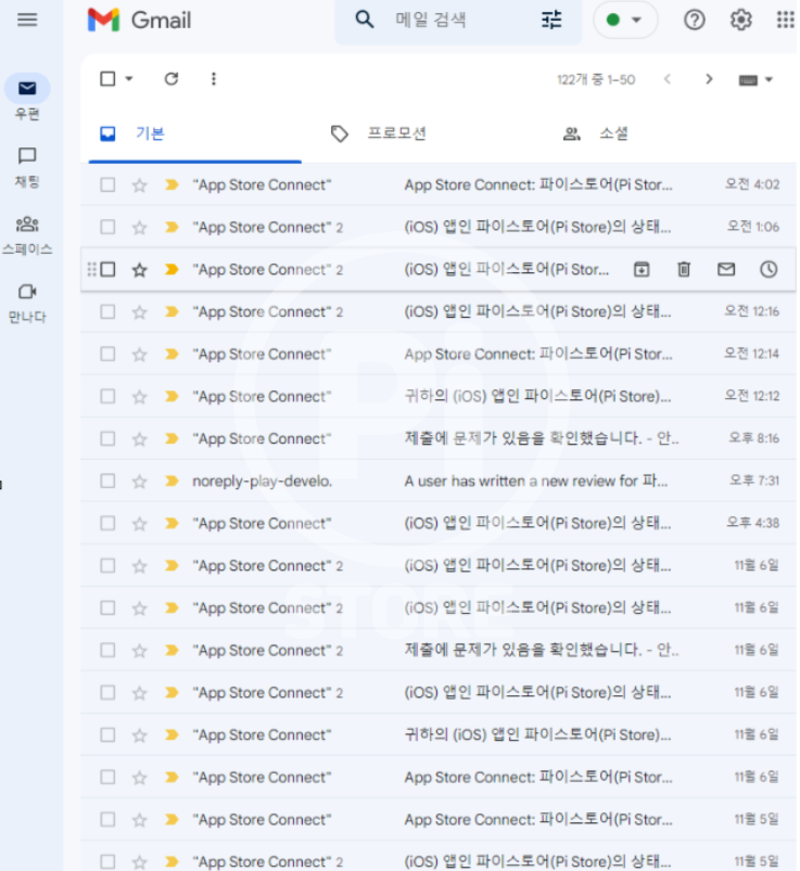Open the '제출에 문제가' email from 오후 8:16
Viewport: 800px width, 871px height.
[438, 438]
